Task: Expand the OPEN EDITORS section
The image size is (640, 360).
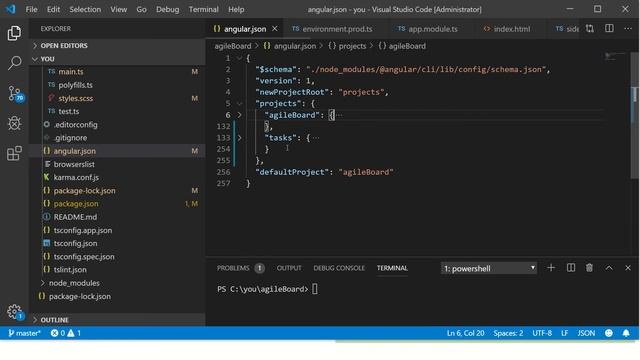Action: coord(117,45)
